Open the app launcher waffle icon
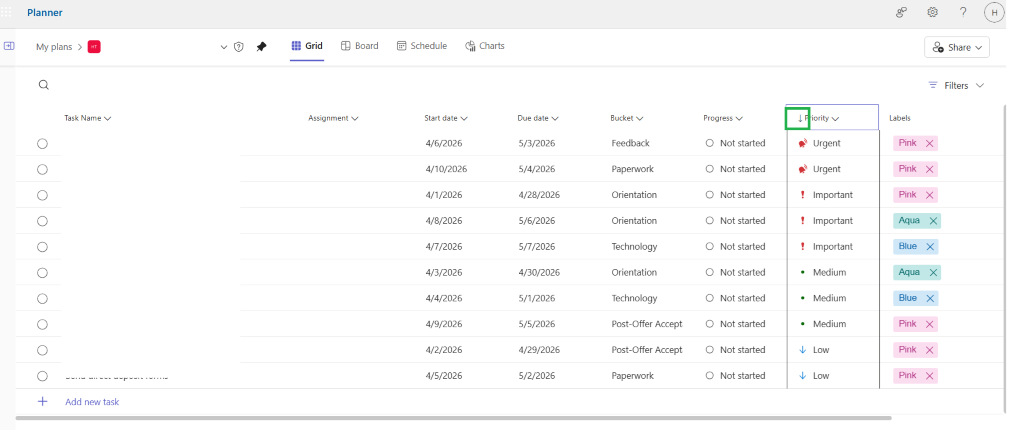 7,12
